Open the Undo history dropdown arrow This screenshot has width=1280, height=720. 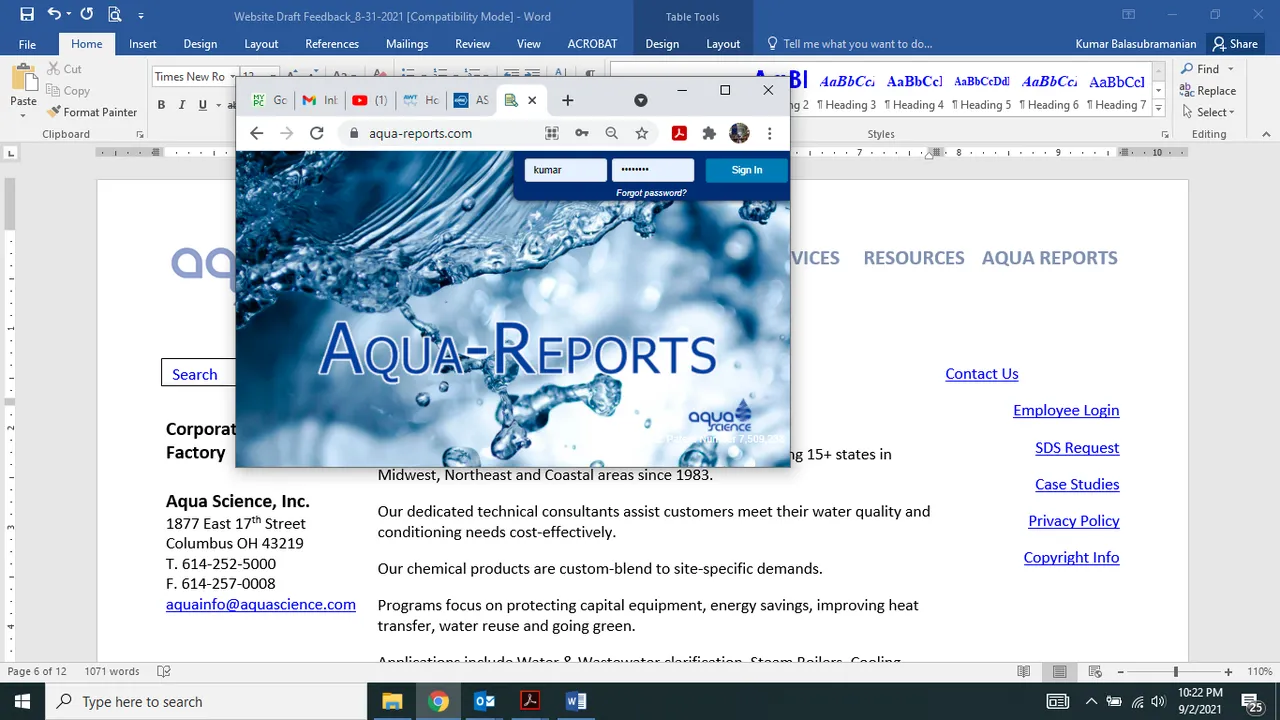click(68, 15)
